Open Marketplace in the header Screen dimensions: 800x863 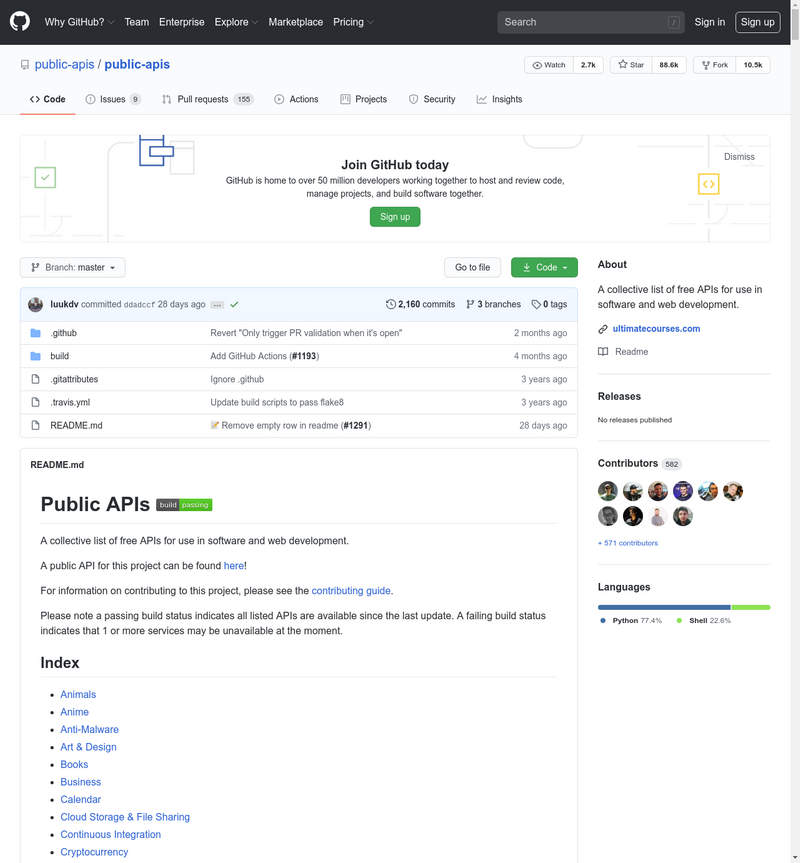tap(295, 22)
